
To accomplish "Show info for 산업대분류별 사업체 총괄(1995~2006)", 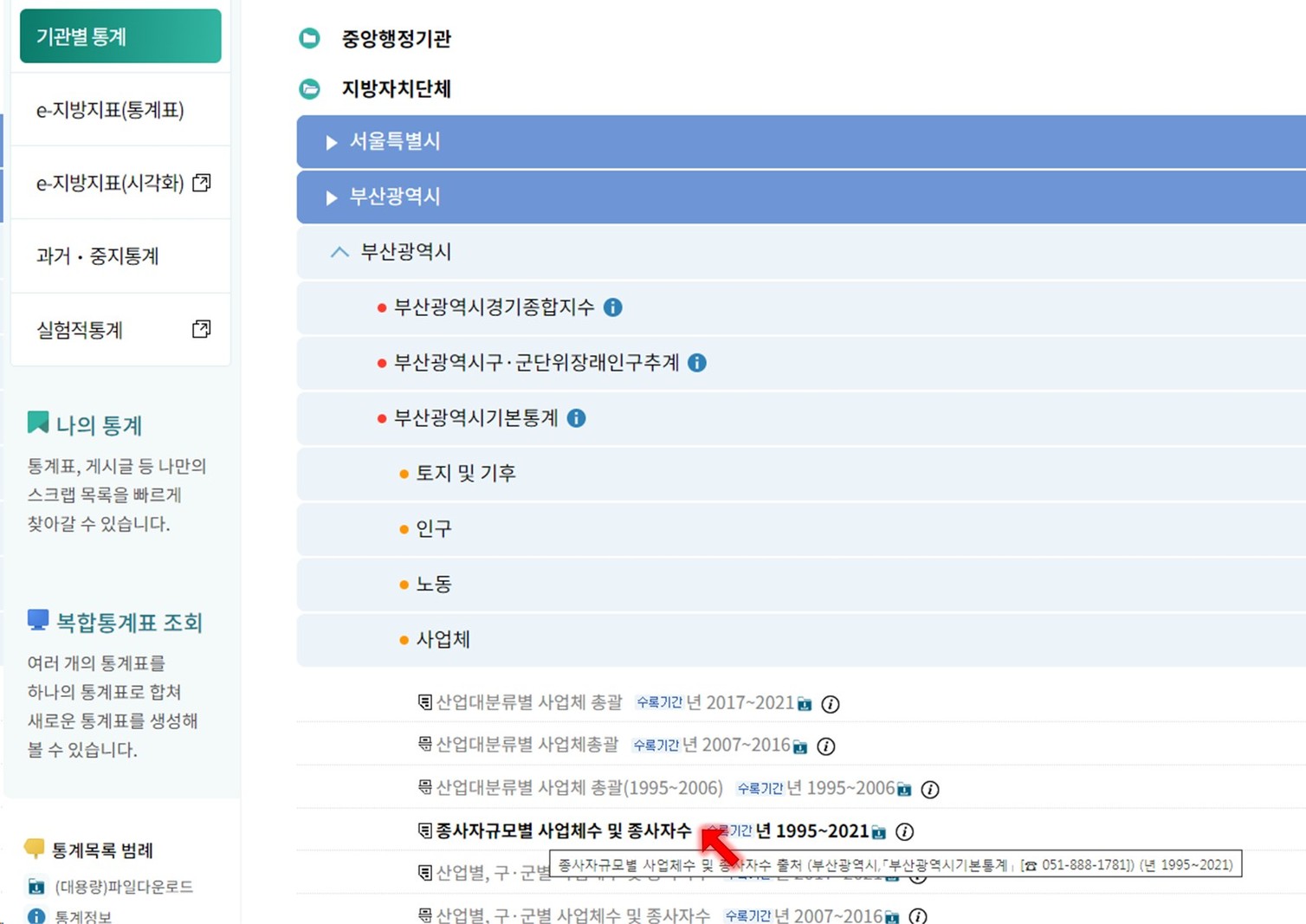I will (x=930, y=789).
